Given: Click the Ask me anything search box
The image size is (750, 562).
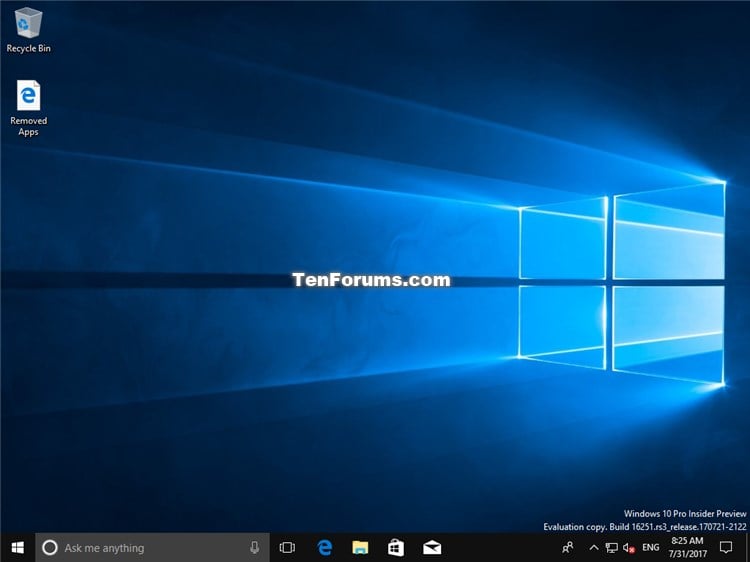Looking at the screenshot, I should tap(152, 548).
